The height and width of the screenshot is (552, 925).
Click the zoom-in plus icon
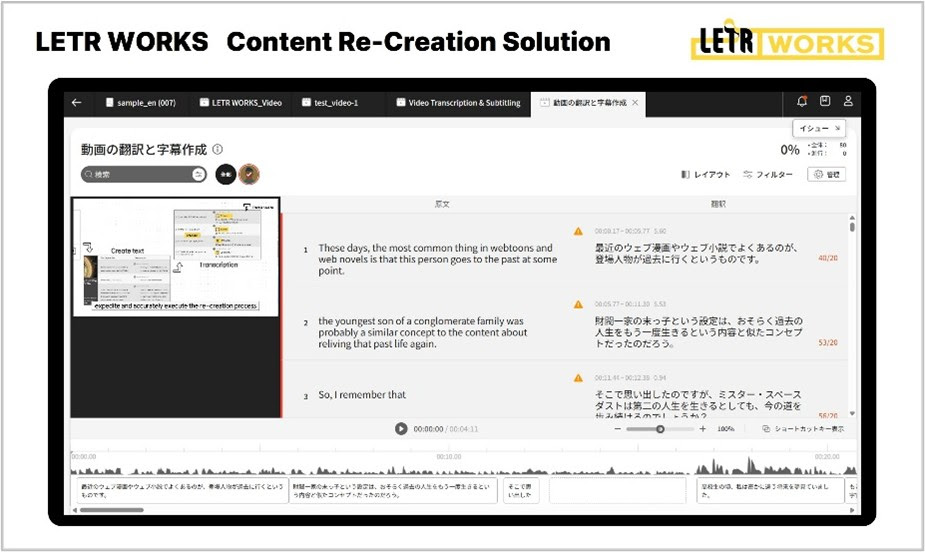702,429
